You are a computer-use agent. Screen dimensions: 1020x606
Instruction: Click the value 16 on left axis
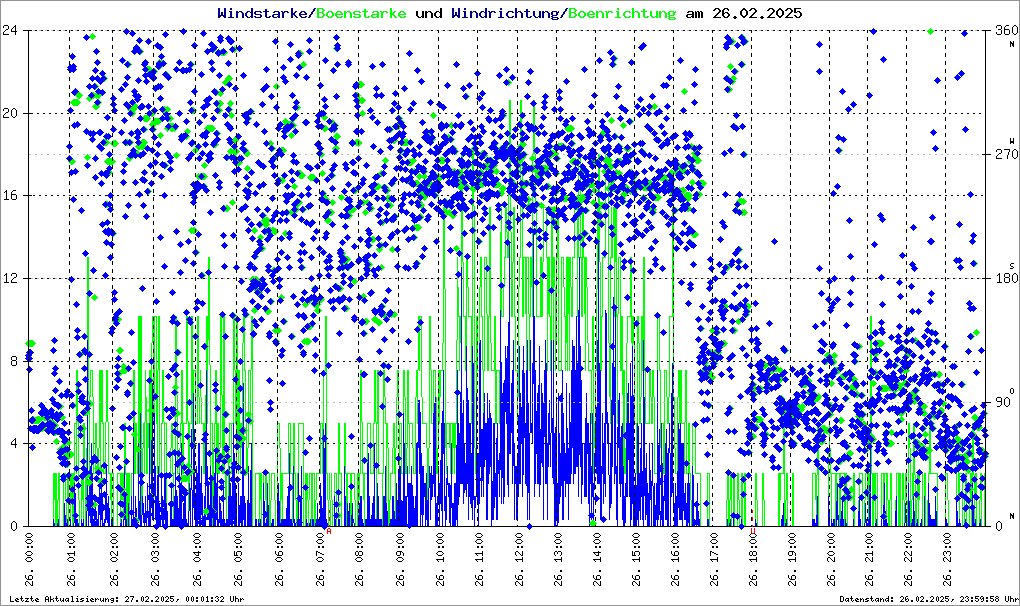pyautogui.click(x=14, y=196)
